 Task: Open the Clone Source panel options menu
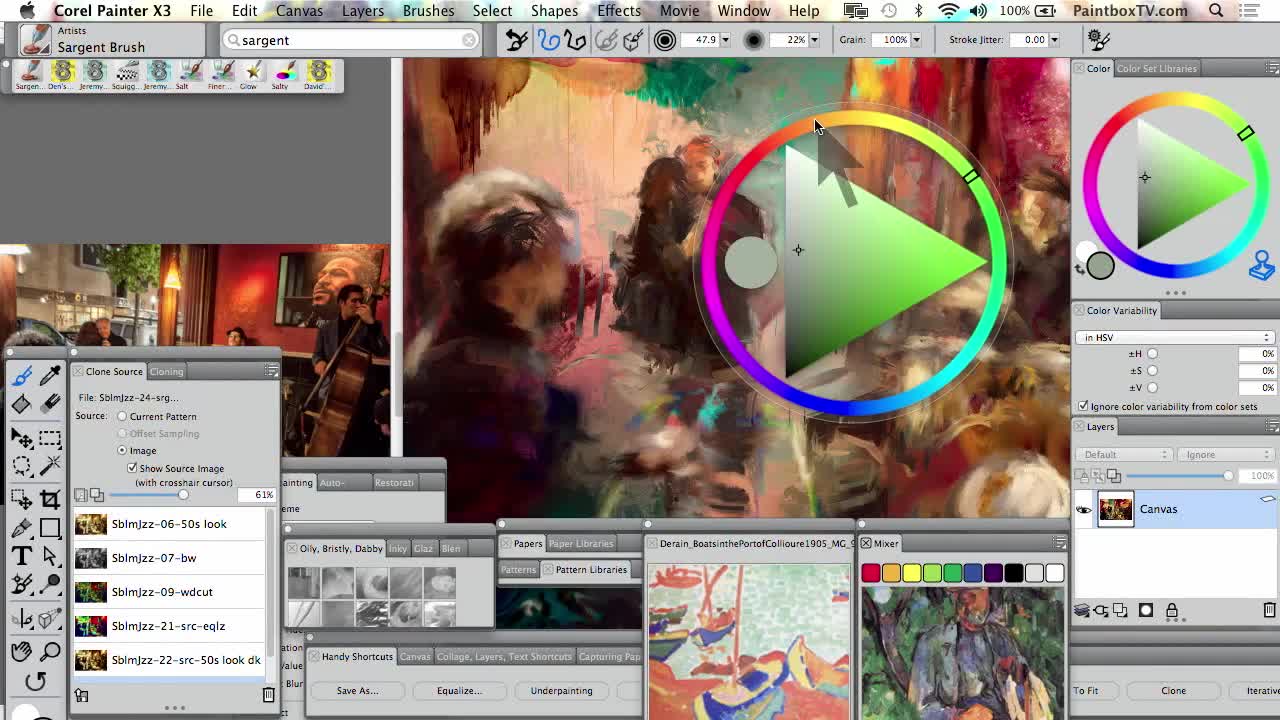point(271,371)
